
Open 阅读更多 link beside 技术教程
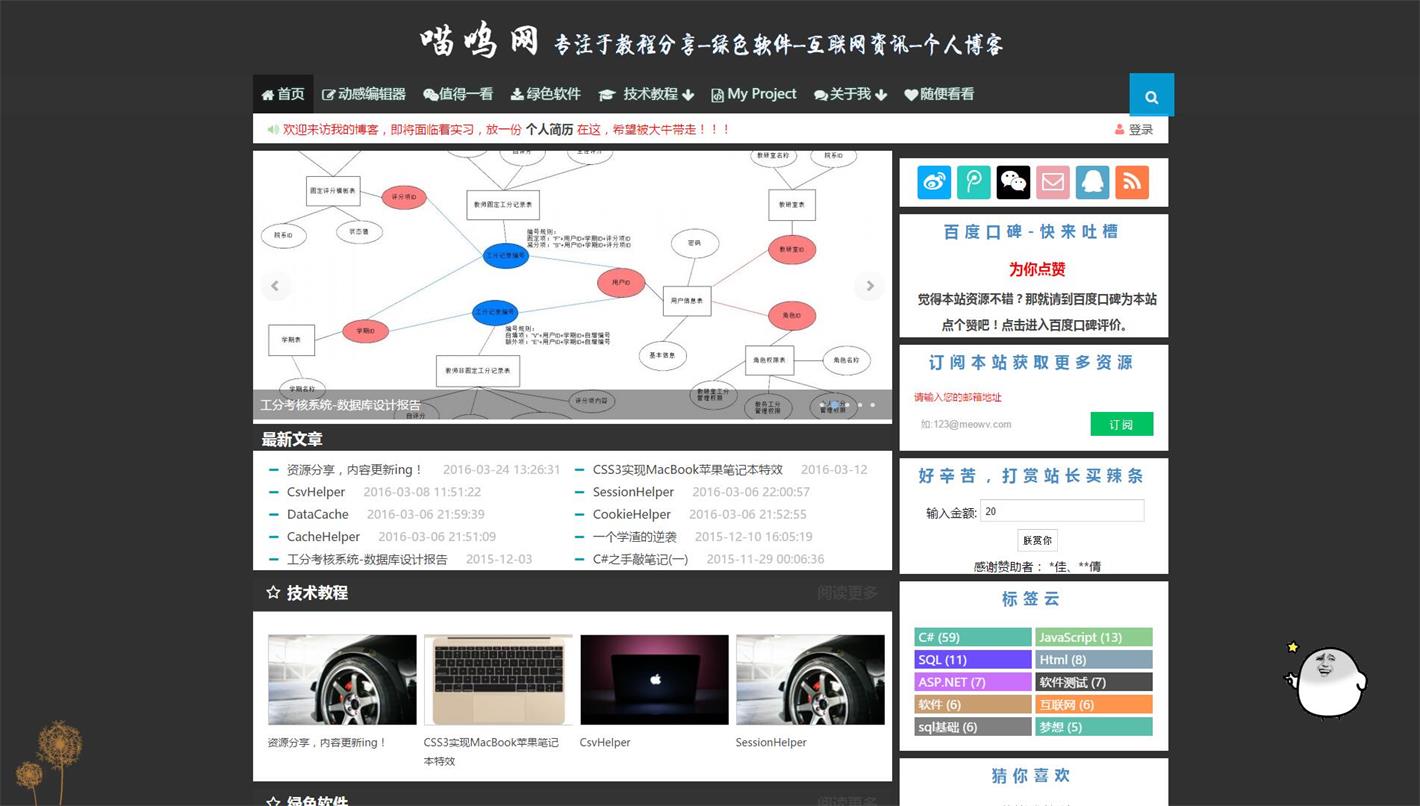(847, 593)
